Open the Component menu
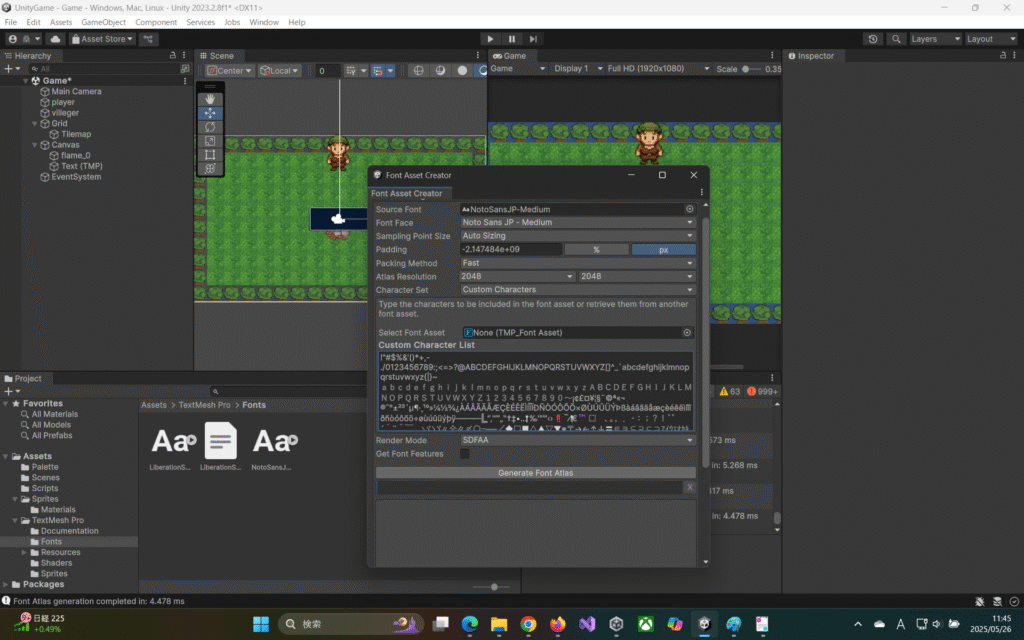1024x640 pixels. point(156,22)
